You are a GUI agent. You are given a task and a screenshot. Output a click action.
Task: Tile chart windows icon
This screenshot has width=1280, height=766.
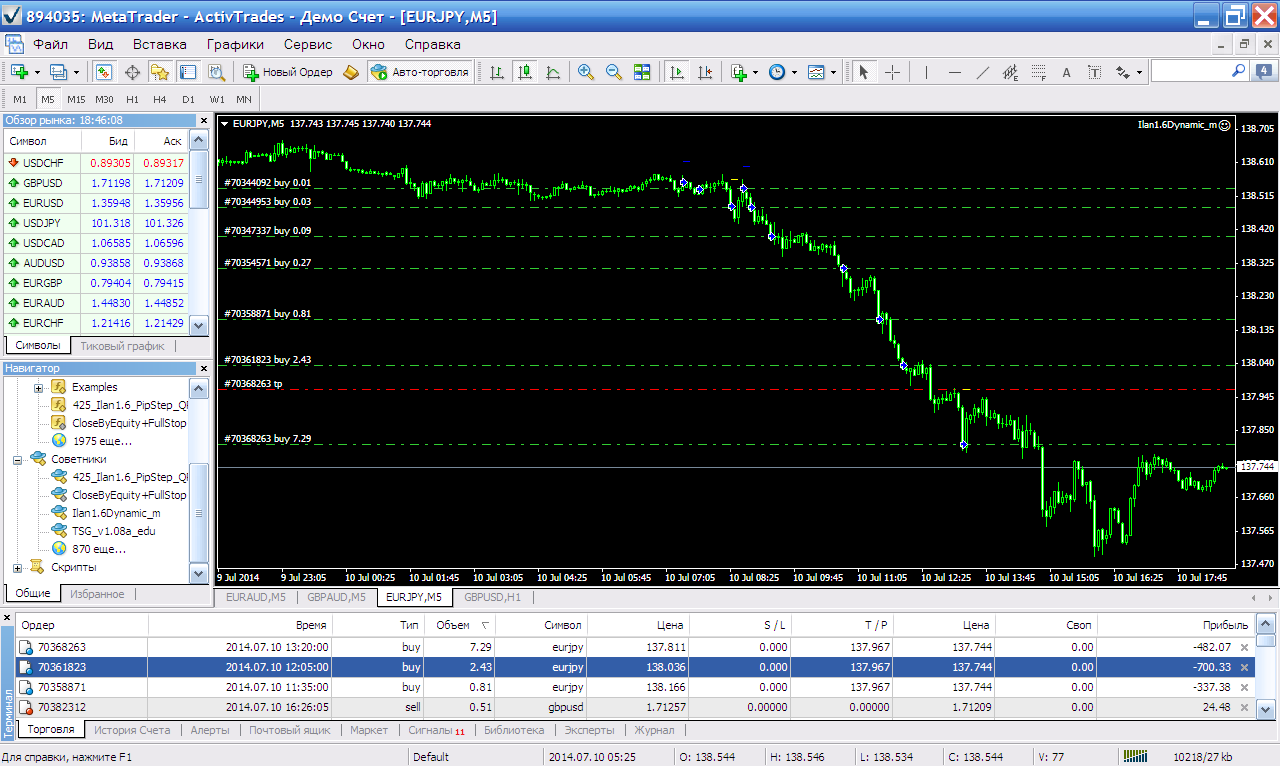click(642, 72)
